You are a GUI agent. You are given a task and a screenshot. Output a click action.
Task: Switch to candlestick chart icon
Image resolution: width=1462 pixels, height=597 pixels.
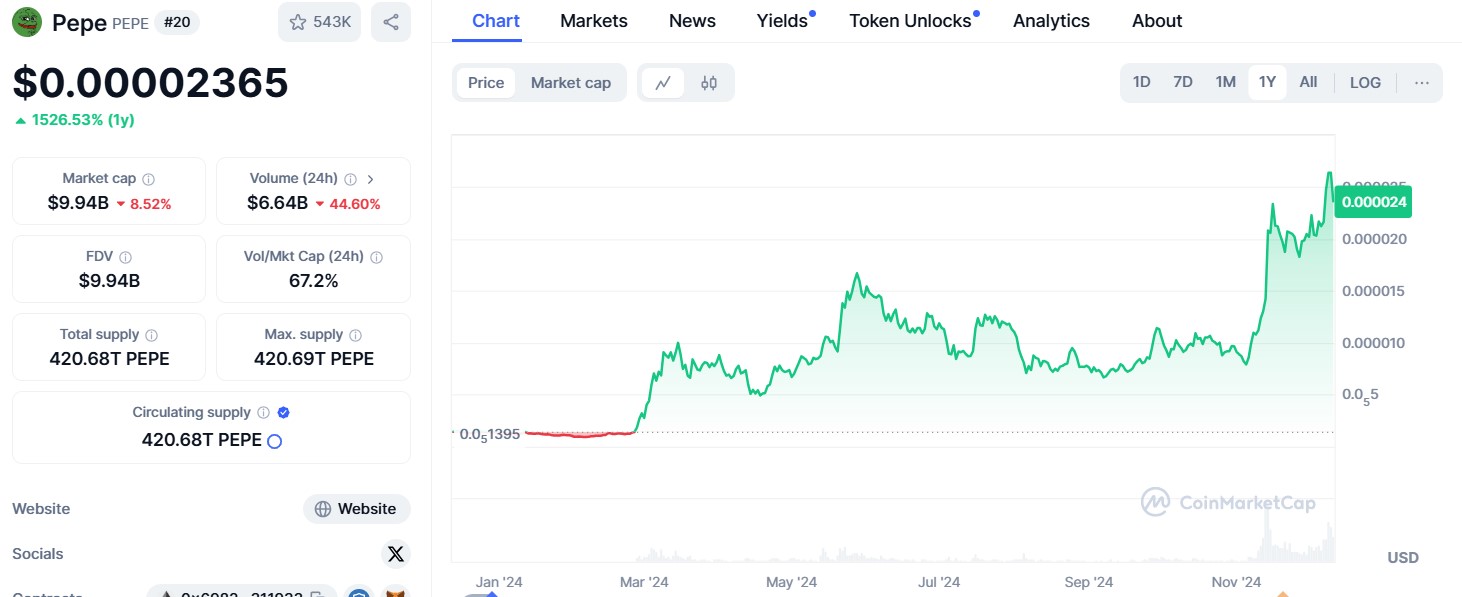(x=709, y=83)
